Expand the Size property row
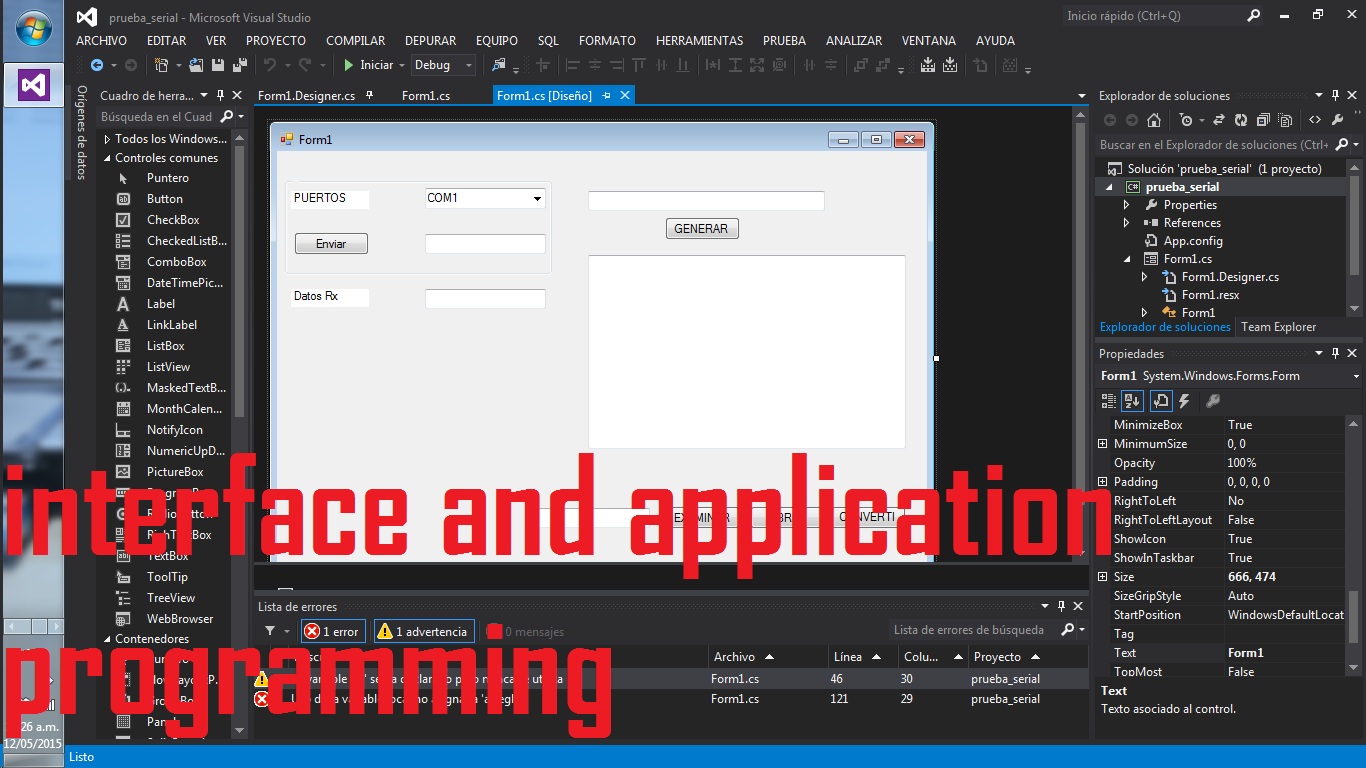The image size is (1366, 768). 1103,577
